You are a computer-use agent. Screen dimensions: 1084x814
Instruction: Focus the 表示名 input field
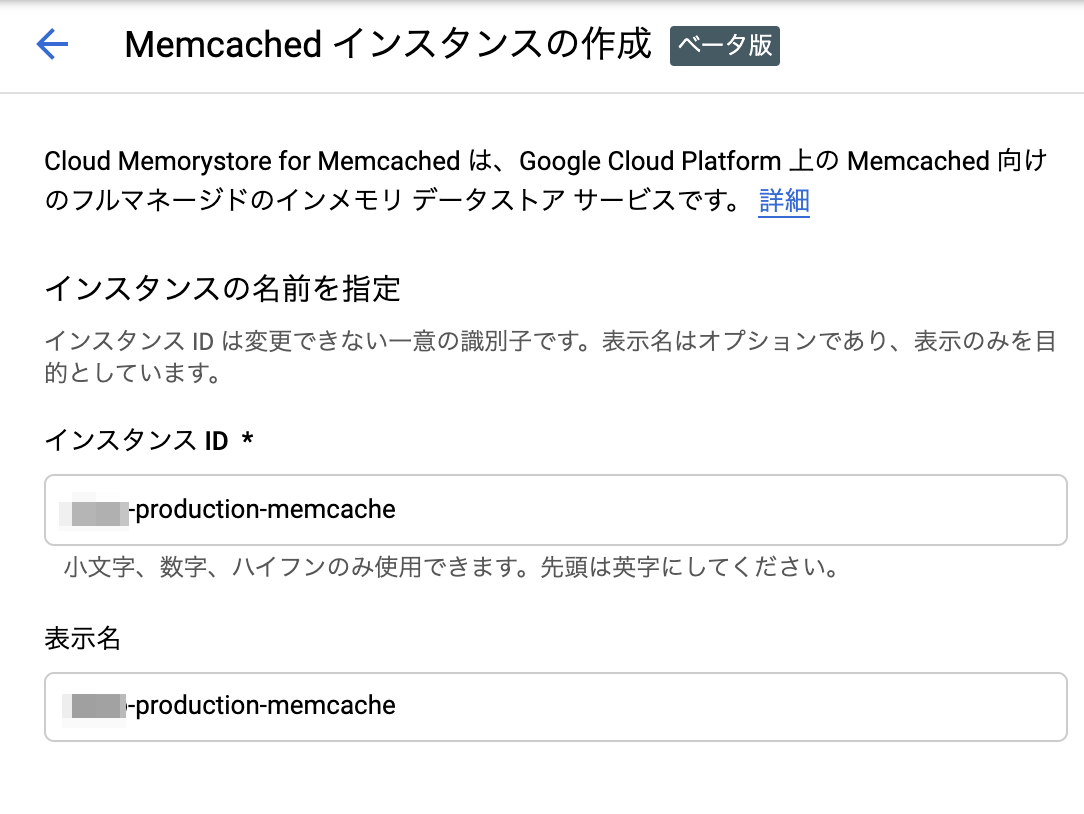click(556, 706)
